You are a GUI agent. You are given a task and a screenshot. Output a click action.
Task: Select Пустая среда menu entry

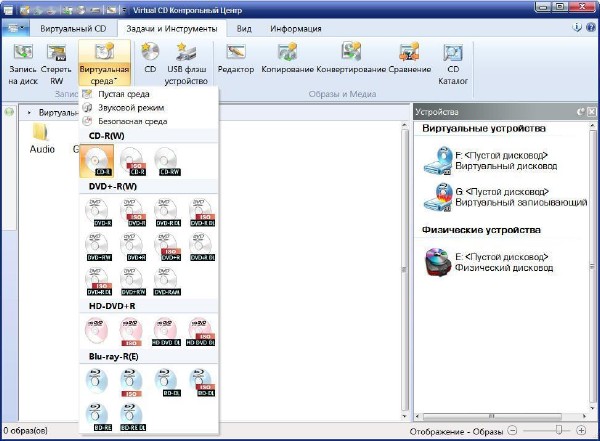click(x=124, y=94)
